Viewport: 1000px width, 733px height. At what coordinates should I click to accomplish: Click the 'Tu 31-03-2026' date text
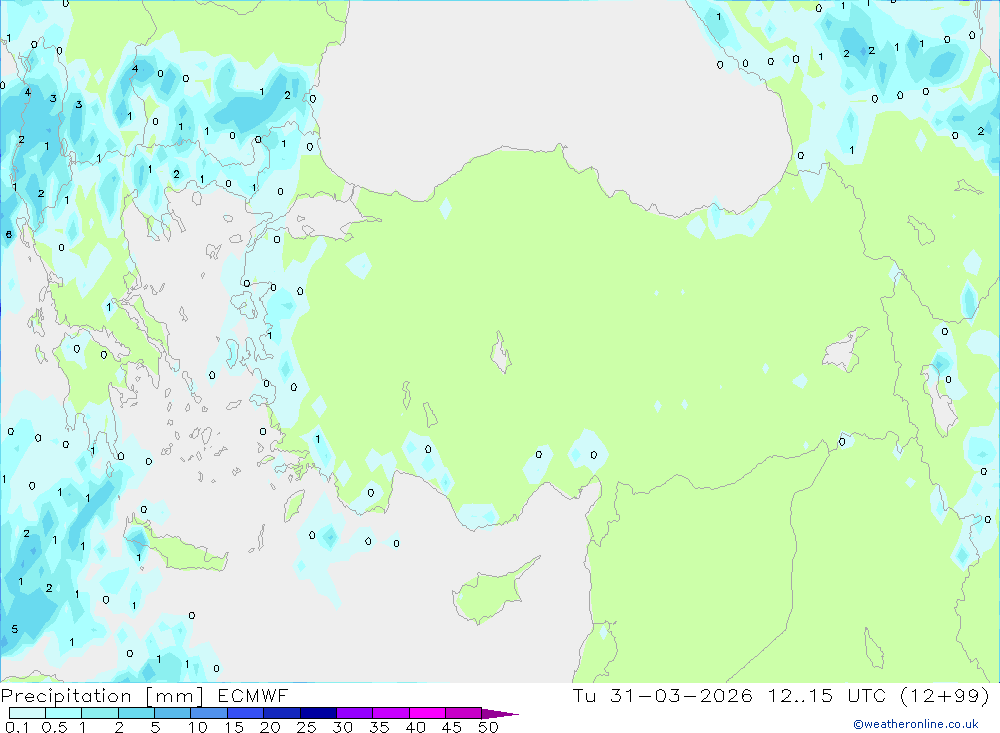pos(663,696)
